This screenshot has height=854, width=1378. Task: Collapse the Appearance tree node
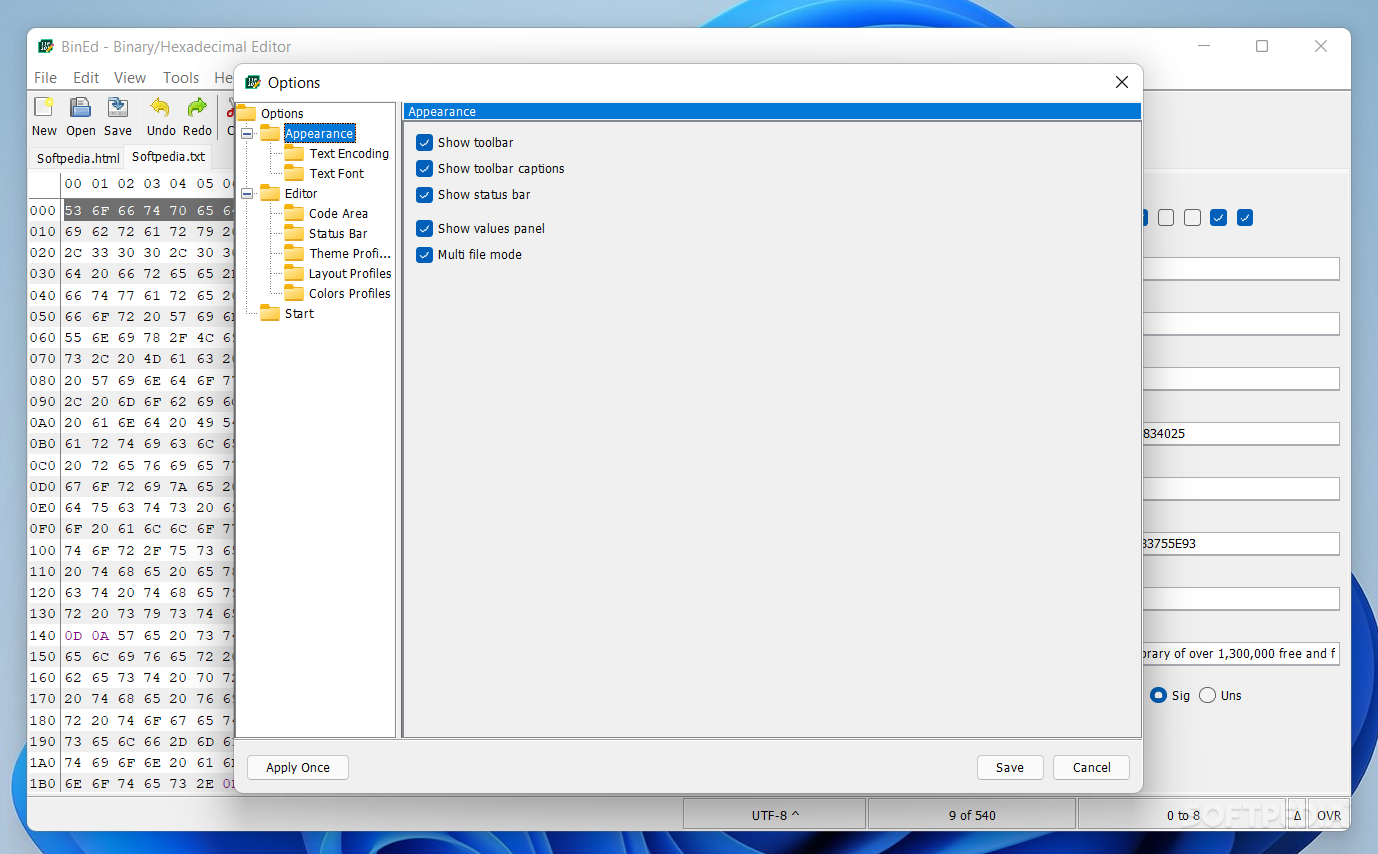pos(247,133)
